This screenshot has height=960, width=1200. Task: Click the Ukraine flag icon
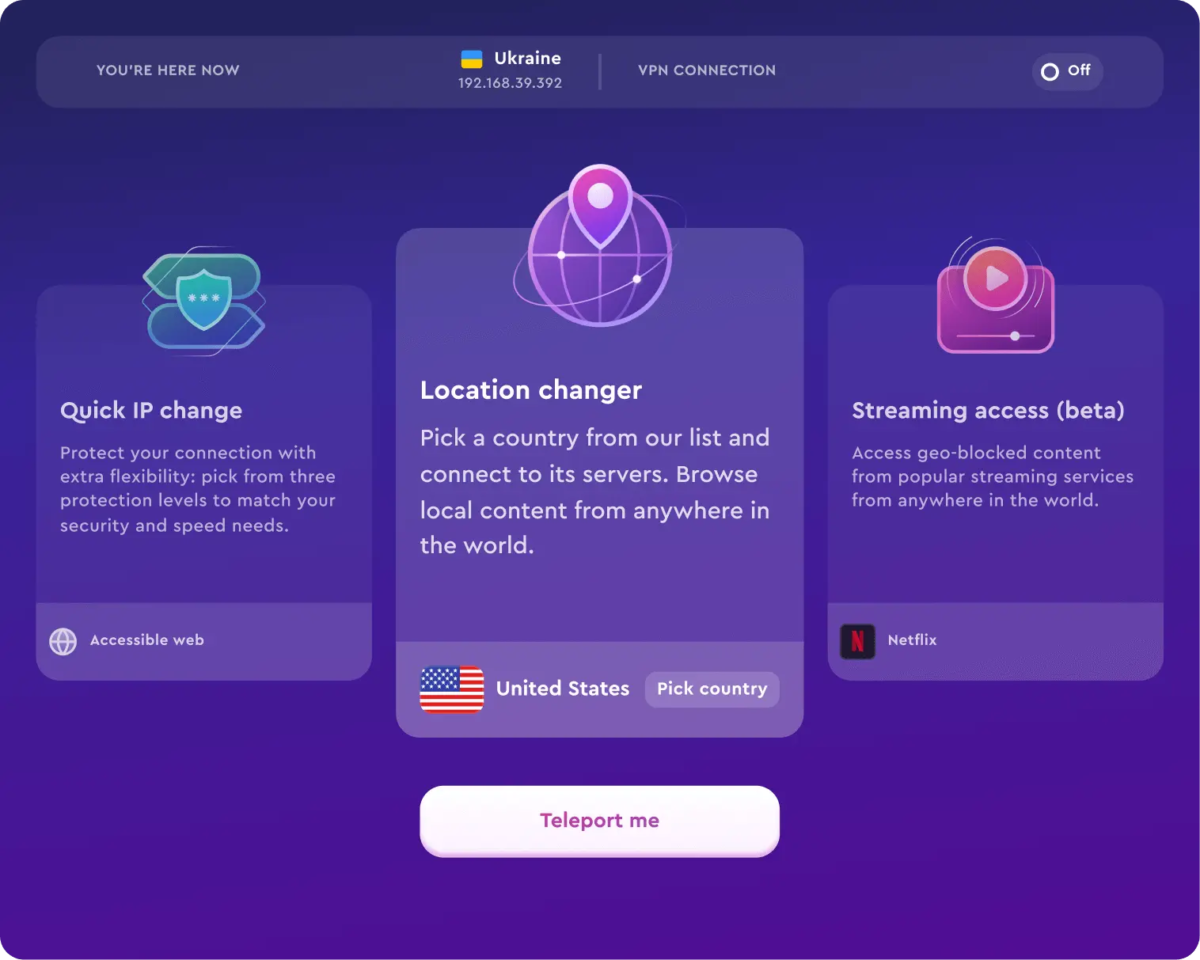471,59
